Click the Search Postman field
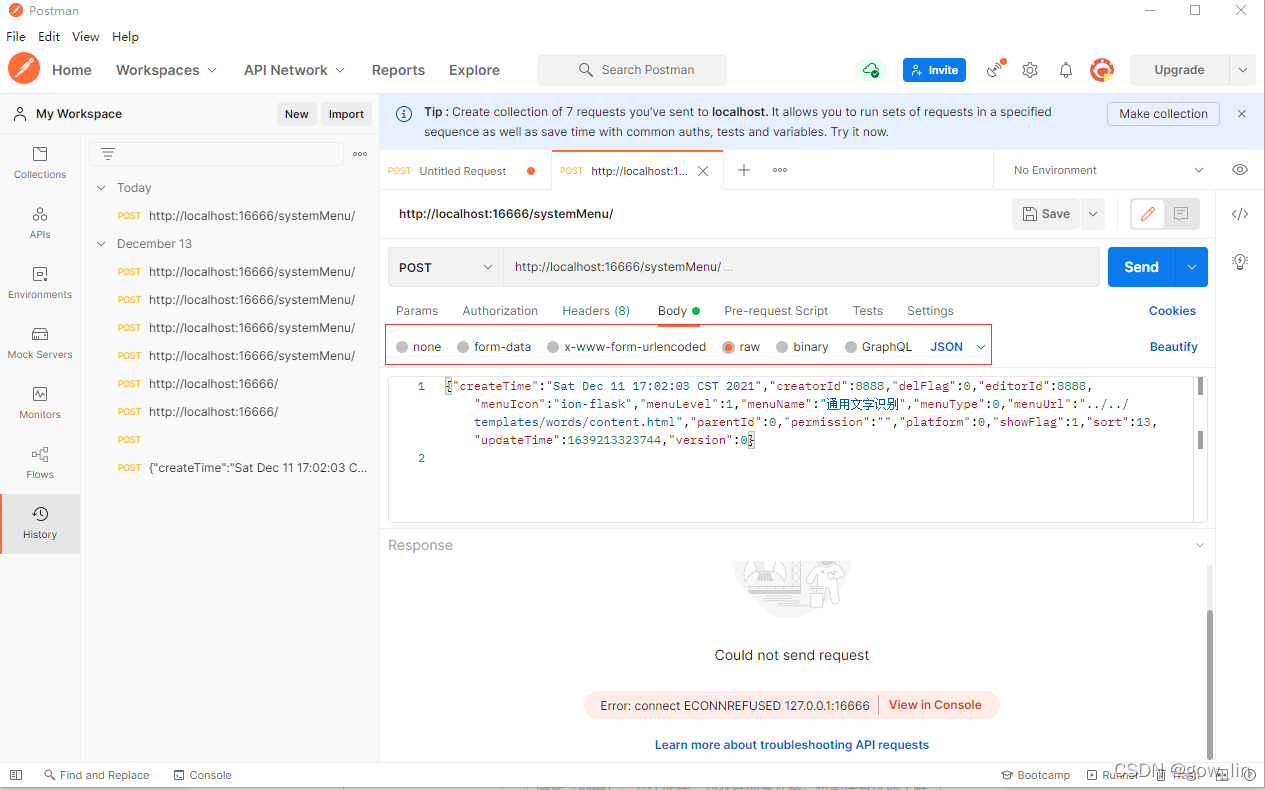 click(x=632, y=70)
